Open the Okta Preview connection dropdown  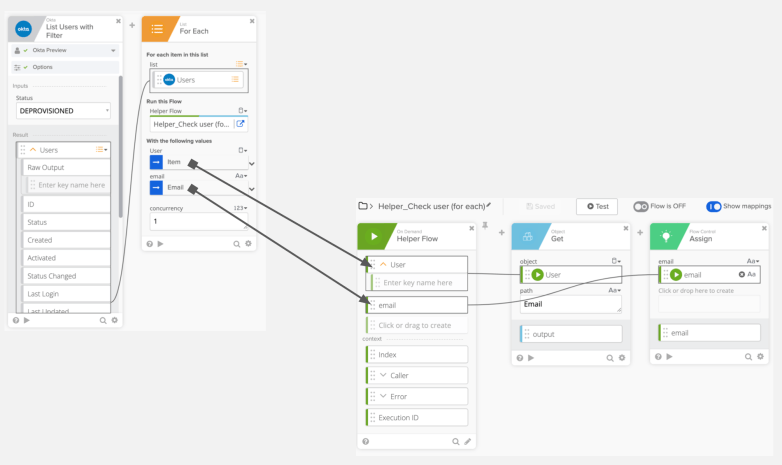point(64,50)
